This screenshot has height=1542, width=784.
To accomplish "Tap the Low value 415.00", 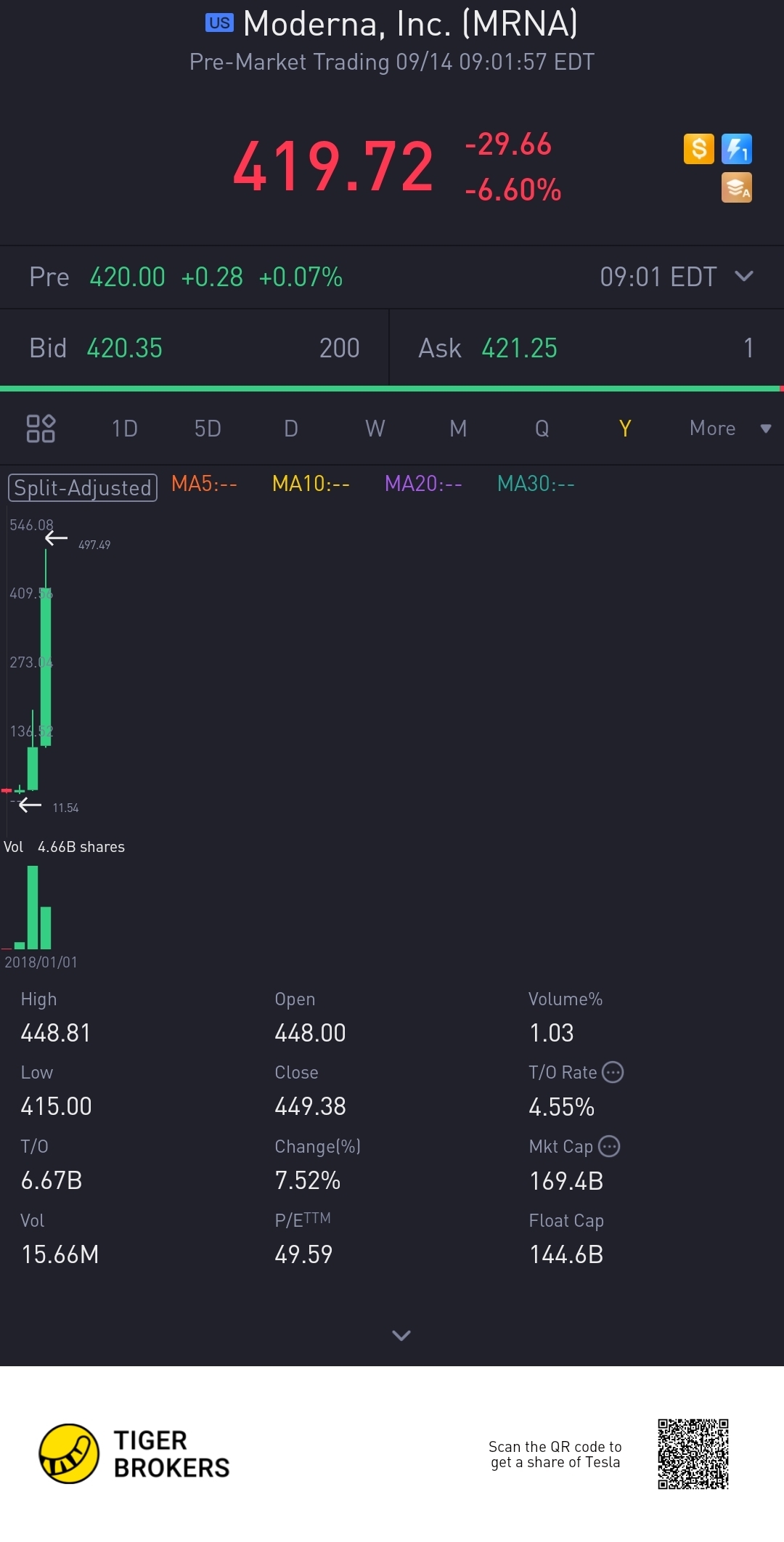I will pos(57,1106).
